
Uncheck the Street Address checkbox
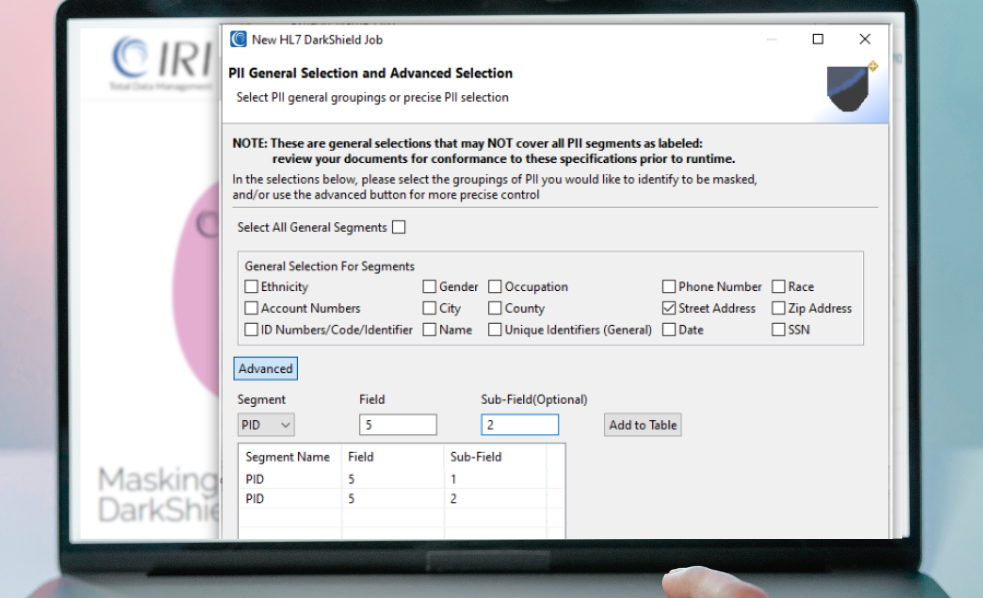(x=669, y=308)
